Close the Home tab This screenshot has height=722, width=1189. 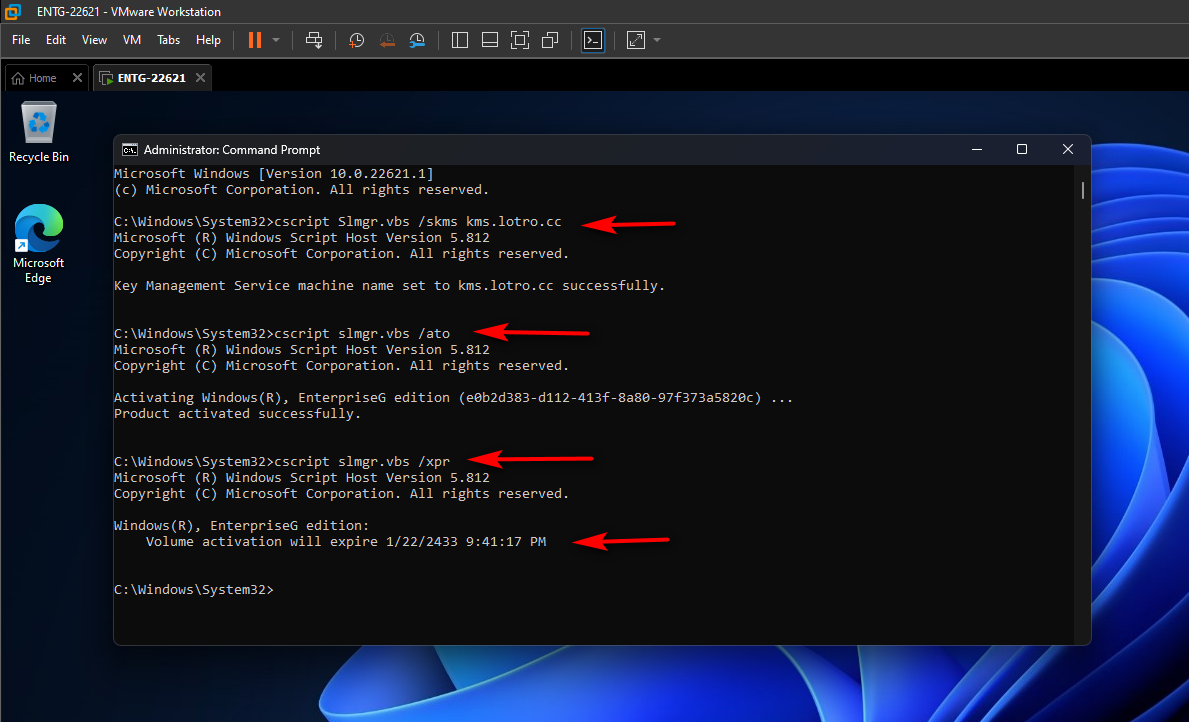point(77,78)
